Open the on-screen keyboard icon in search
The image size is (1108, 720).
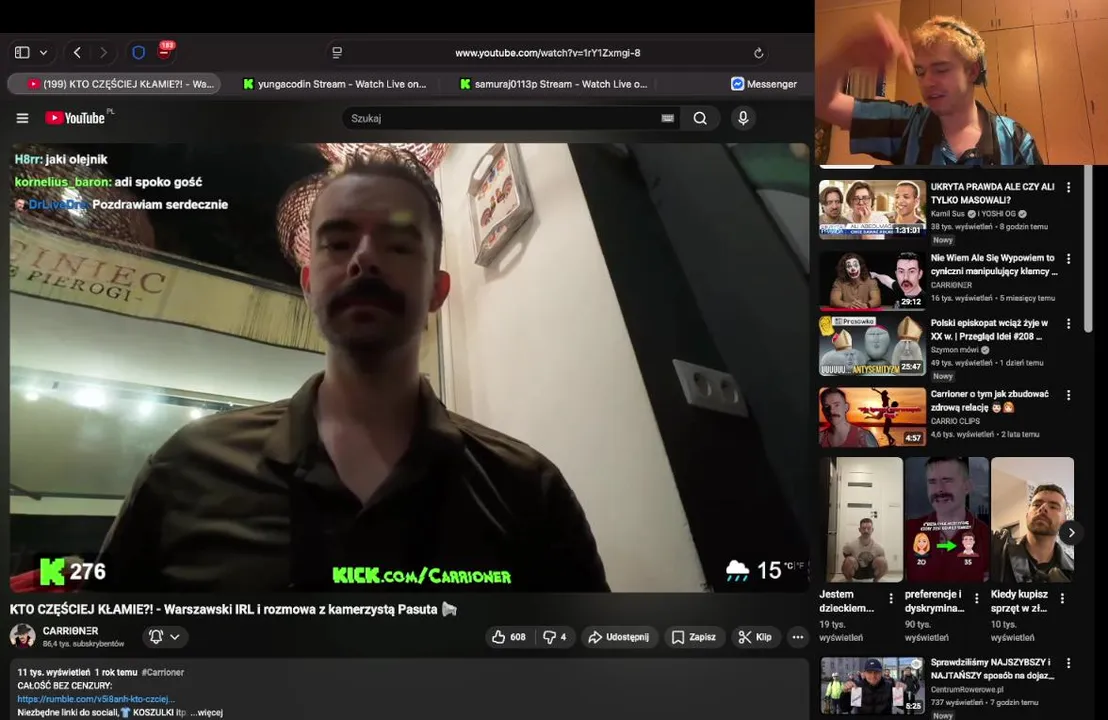667,118
